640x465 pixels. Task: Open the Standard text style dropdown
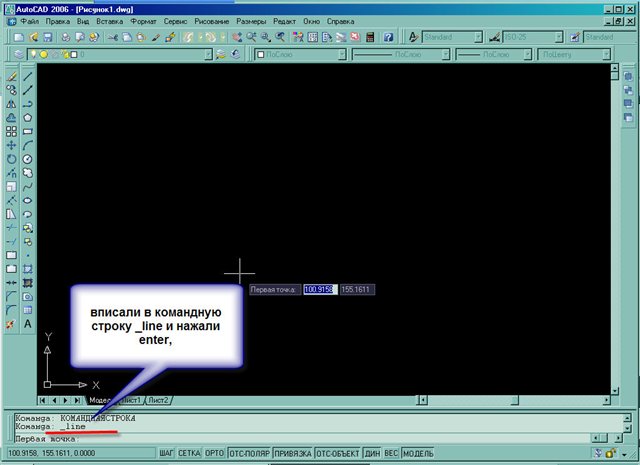click(452, 37)
